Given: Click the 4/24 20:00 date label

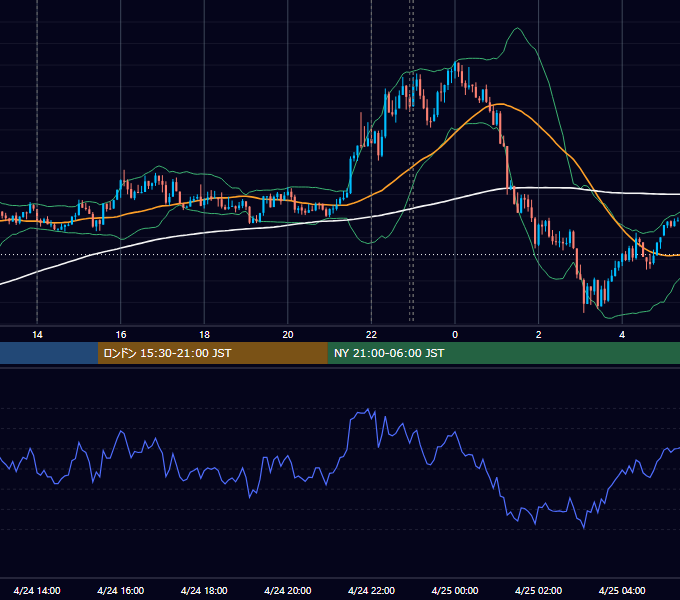Looking at the screenshot, I should tap(288, 590).
